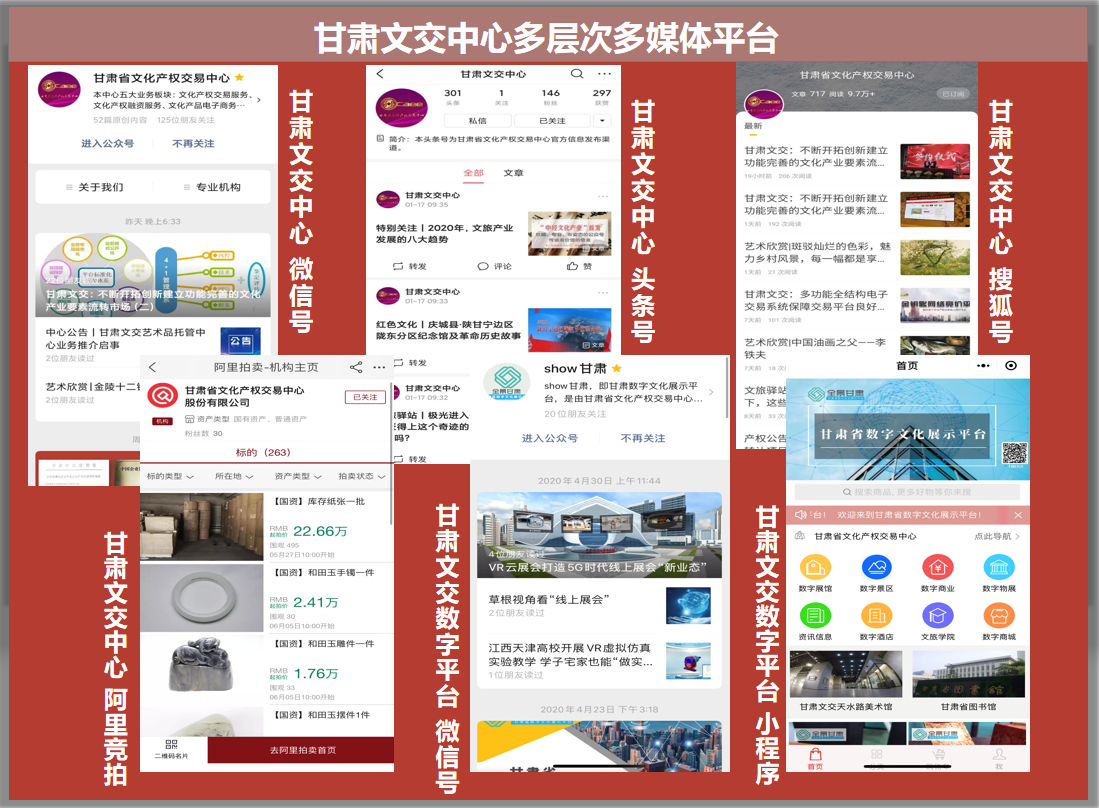Open the 甘肃省图书馆 venue photo

coord(968,674)
